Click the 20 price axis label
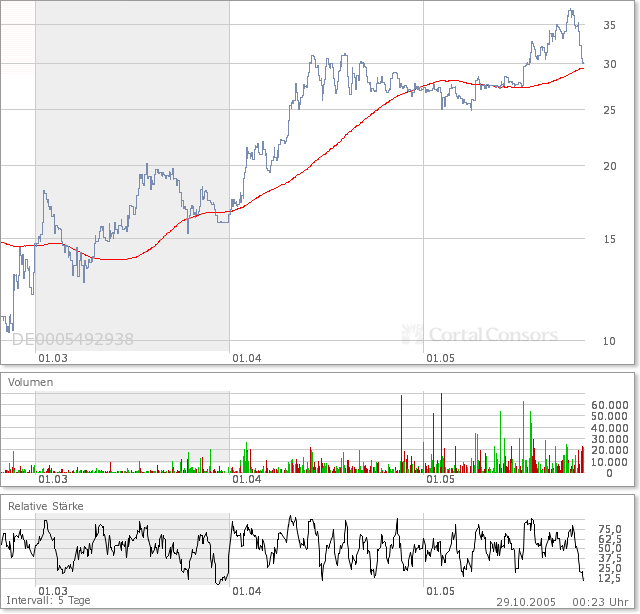The height and width of the screenshot is (614, 640). click(x=608, y=166)
